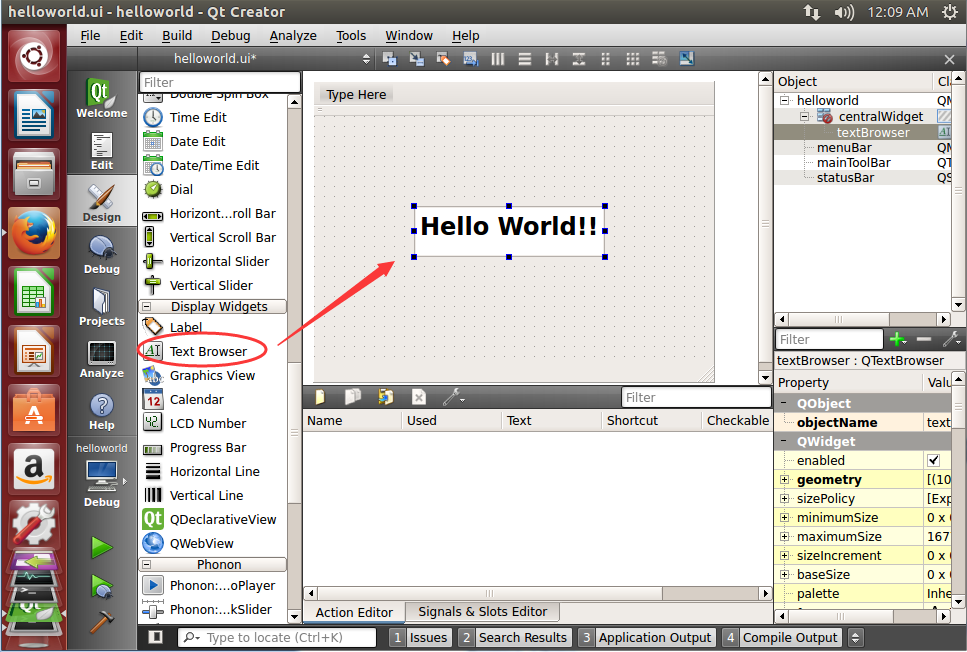This screenshot has height=652, width=967.
Task: Open the helloworld.ui document dropdown
Action: [x=257, y=59]
